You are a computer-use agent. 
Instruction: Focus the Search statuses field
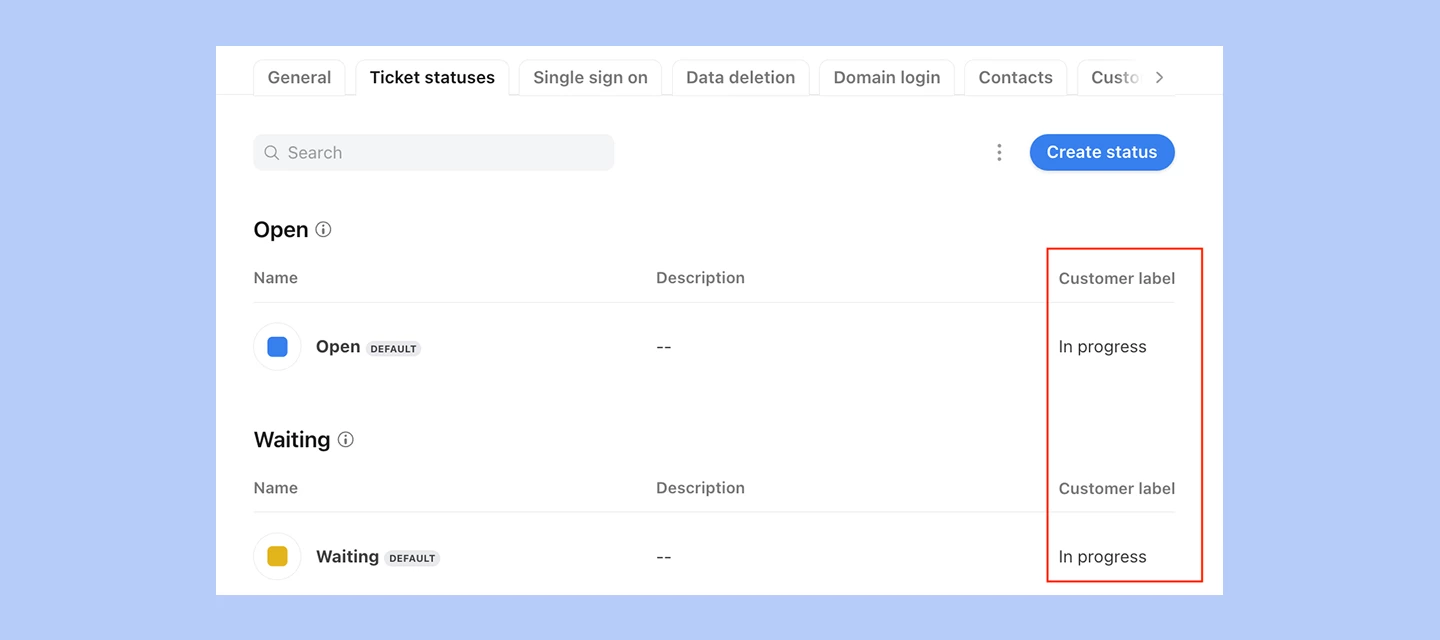pyautogui.click(x=434, y=153)
